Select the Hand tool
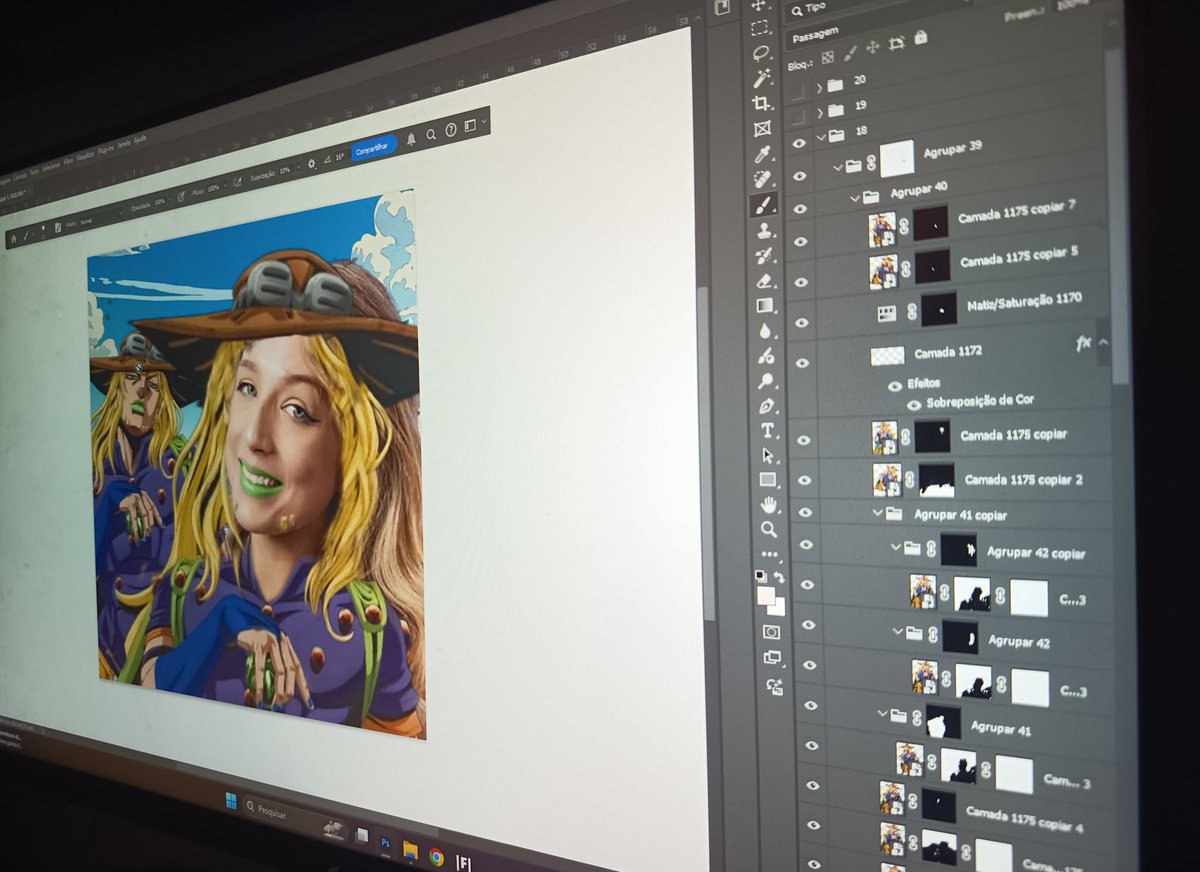The width and height of the screenshot is (1200, 872). [x=769, y=504]
